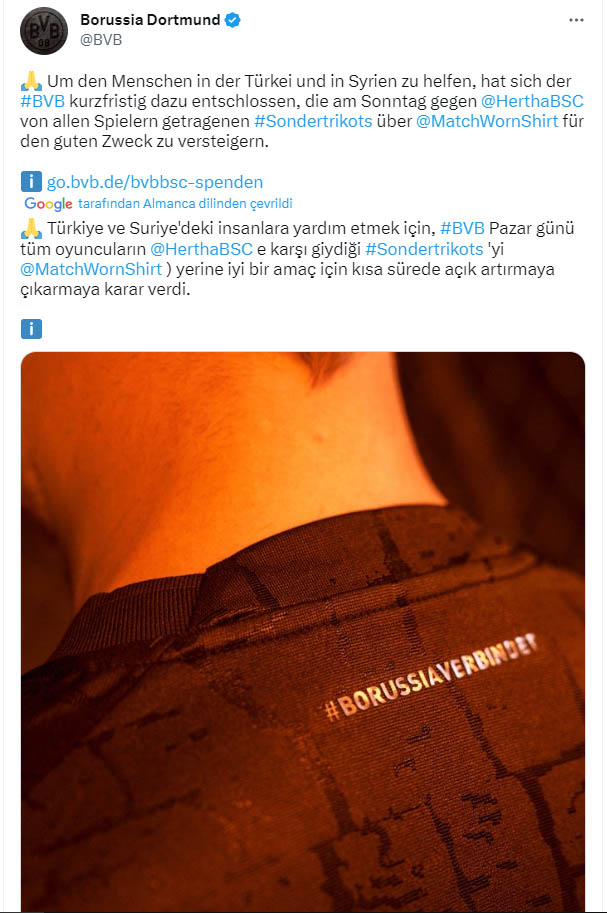Click the Borussia Dortmund account name
607x913 pixels.
pos(150,20)
